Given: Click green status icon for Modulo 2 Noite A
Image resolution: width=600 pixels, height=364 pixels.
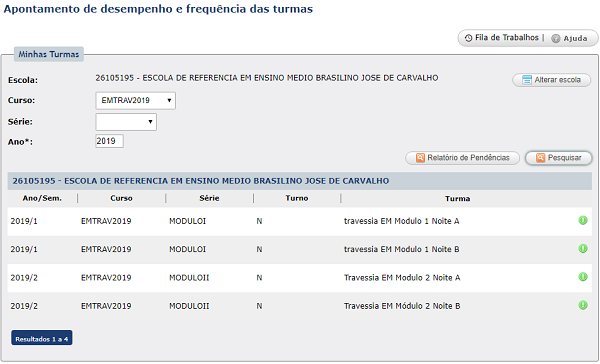Looking at the screenshot, I should (582, 277).
